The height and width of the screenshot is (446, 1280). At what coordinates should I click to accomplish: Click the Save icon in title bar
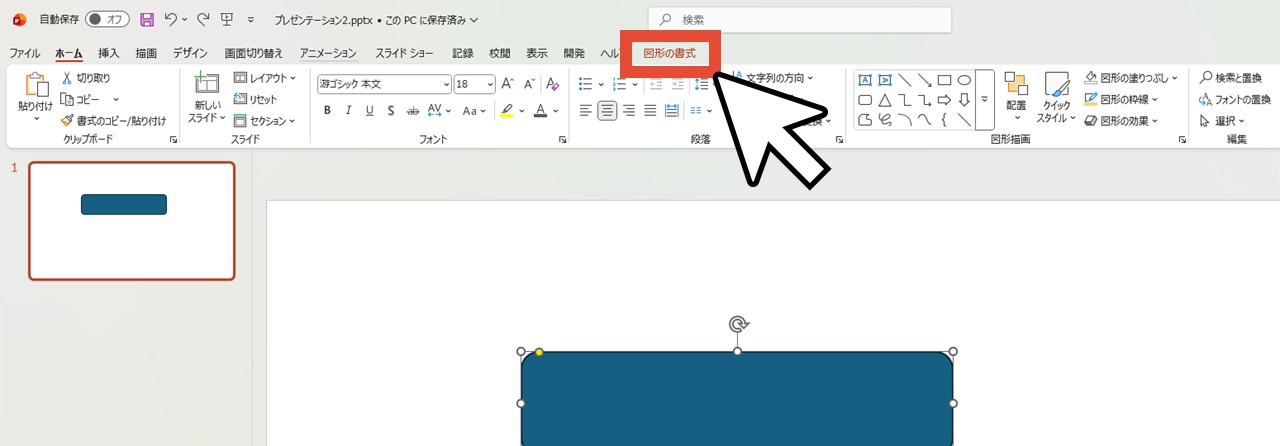click(x=147, y=19)
